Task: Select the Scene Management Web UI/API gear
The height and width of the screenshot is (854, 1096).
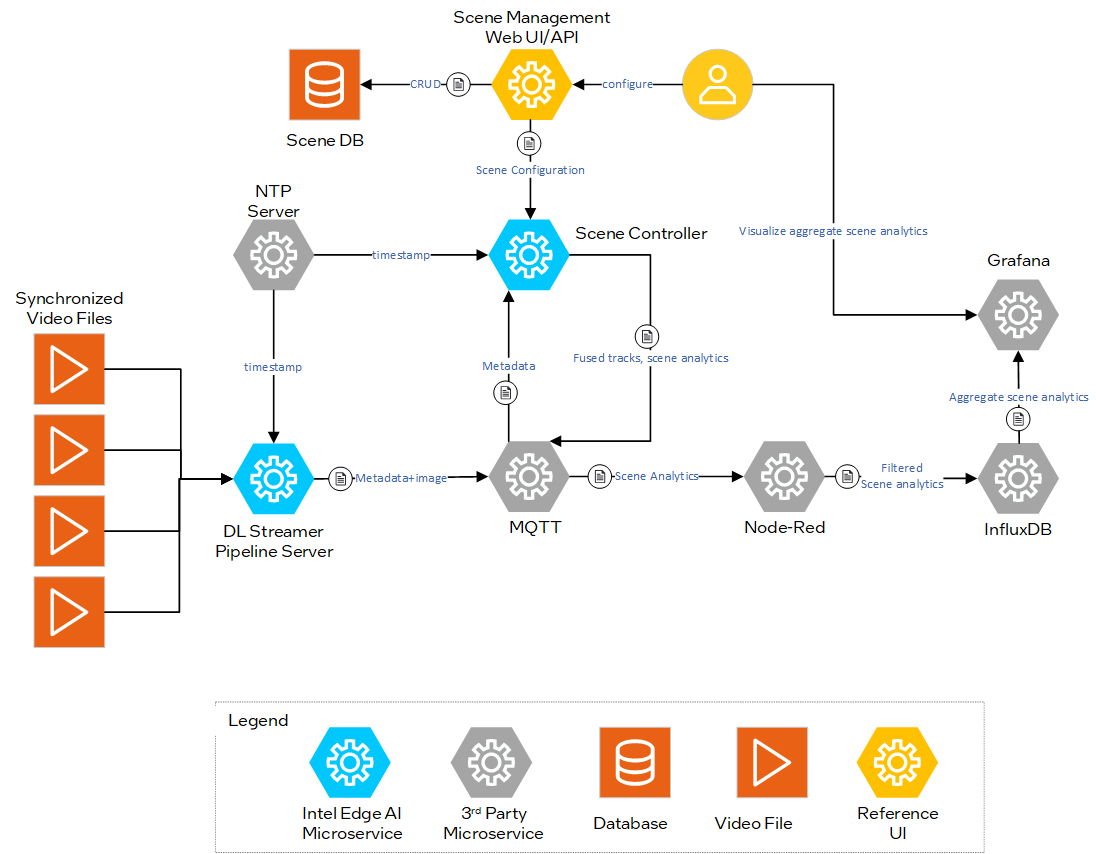Action: coord(531,84)
